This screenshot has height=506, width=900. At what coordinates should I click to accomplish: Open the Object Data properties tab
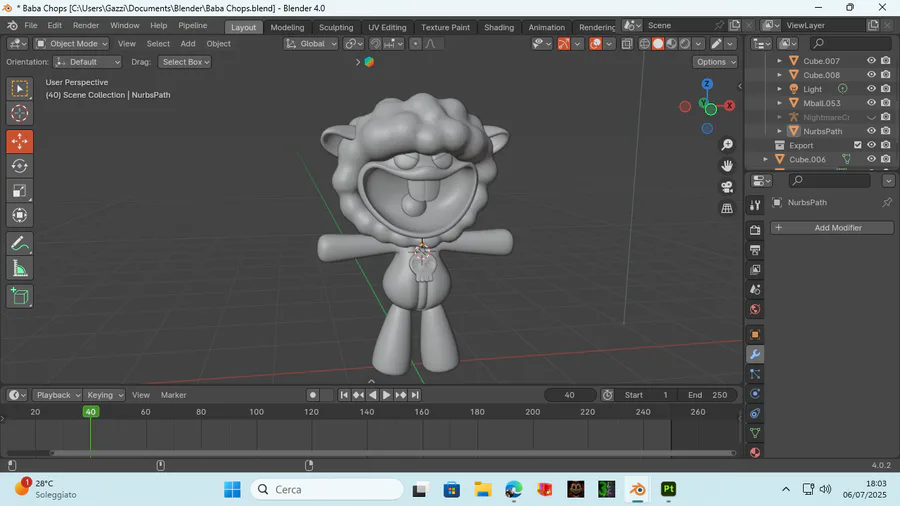pos(755,433)
